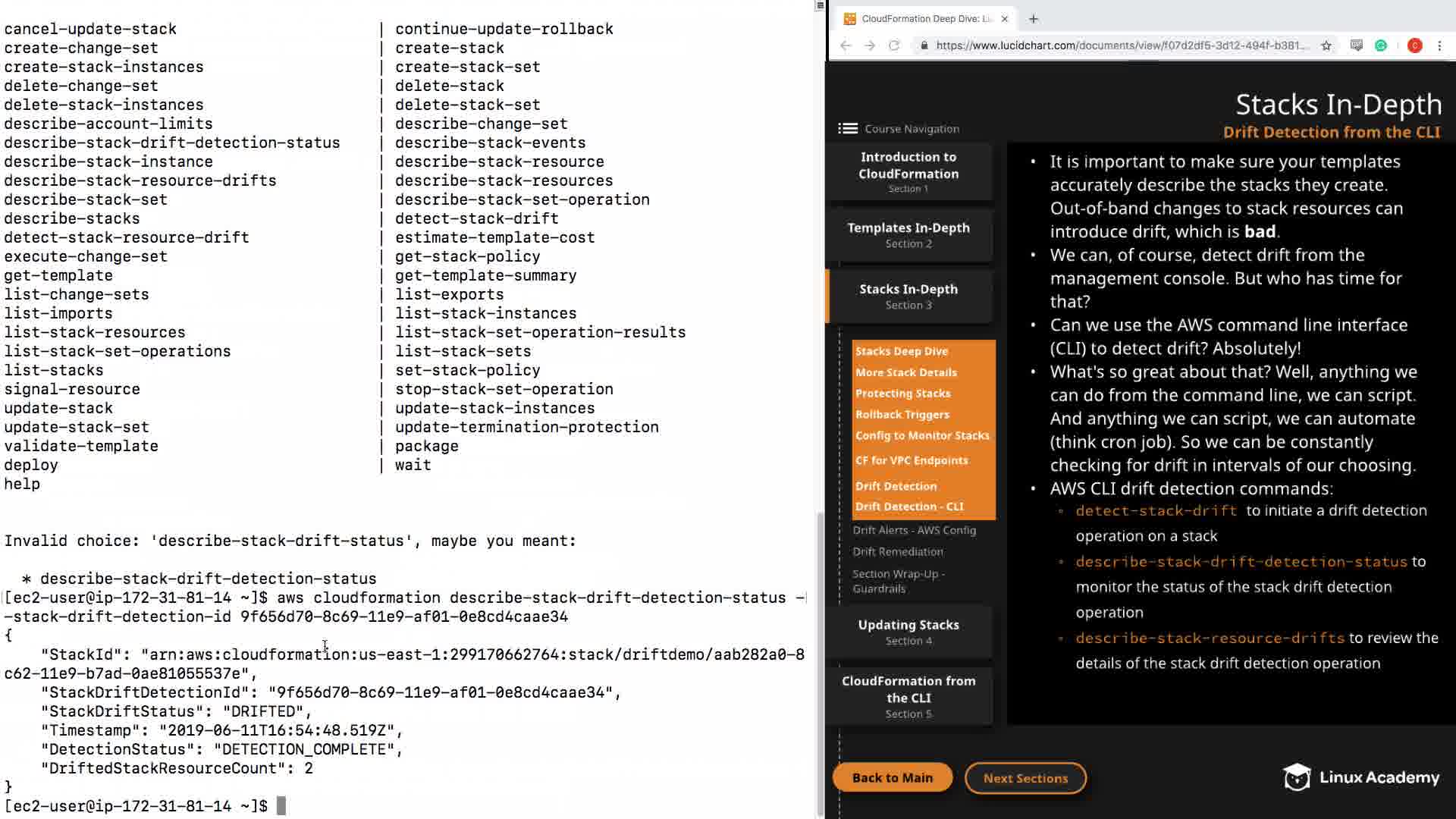Select the Rollback Triggers lesson
The height and width of the screenshot is (819, 1456).
point(902,415)
